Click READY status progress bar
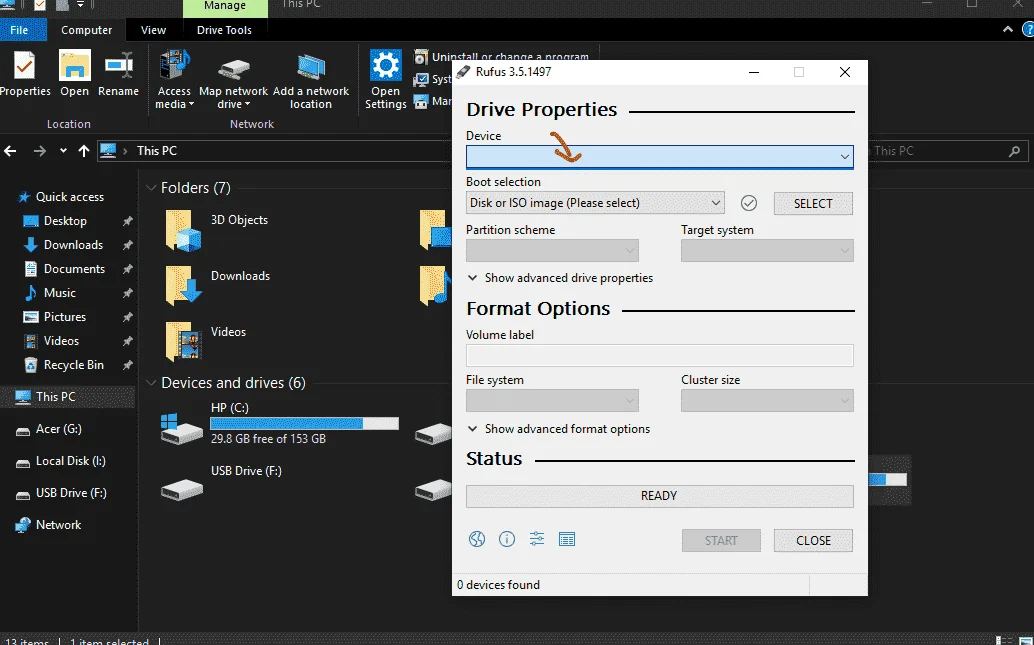The height and width of the screenshot is (645, 1034). (x=659, y=496)
